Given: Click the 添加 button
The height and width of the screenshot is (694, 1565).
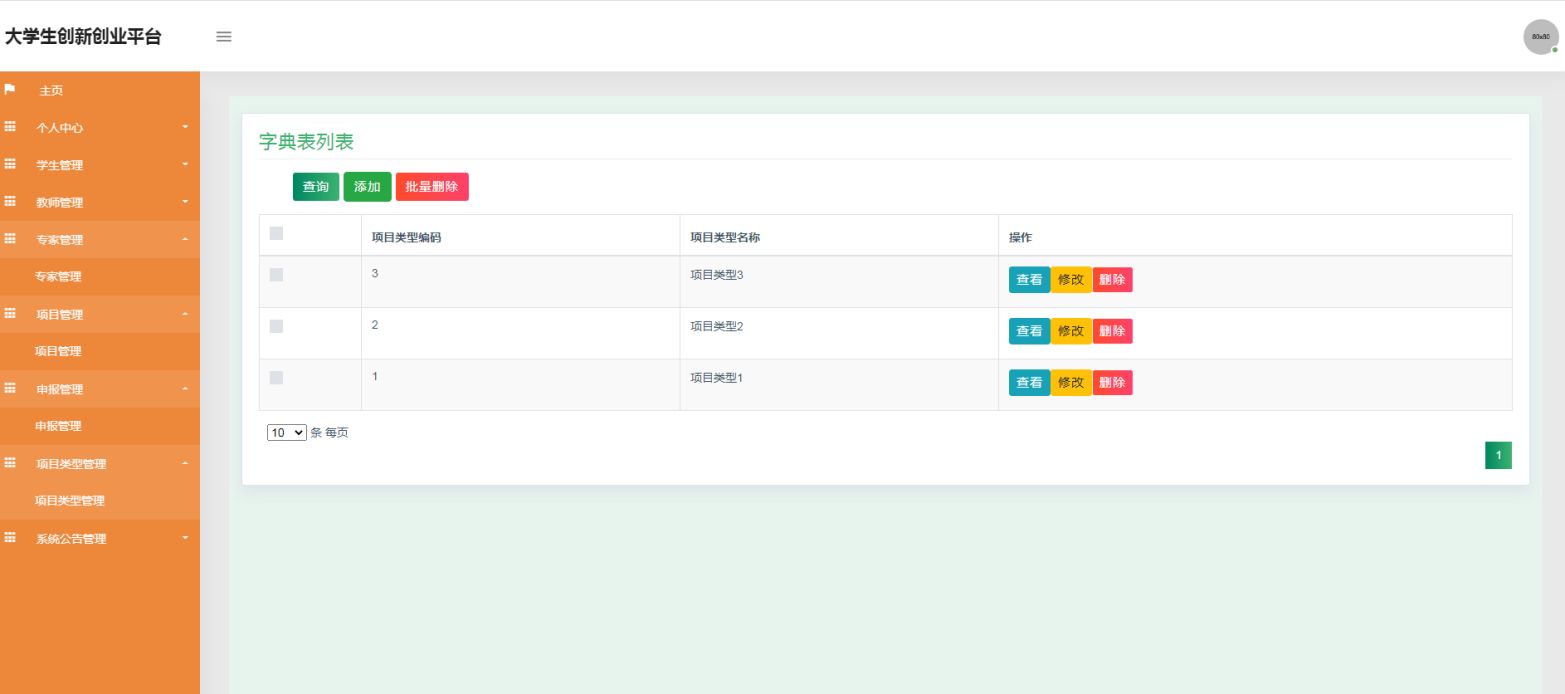Looking at the screenshot, I should 367,187.
